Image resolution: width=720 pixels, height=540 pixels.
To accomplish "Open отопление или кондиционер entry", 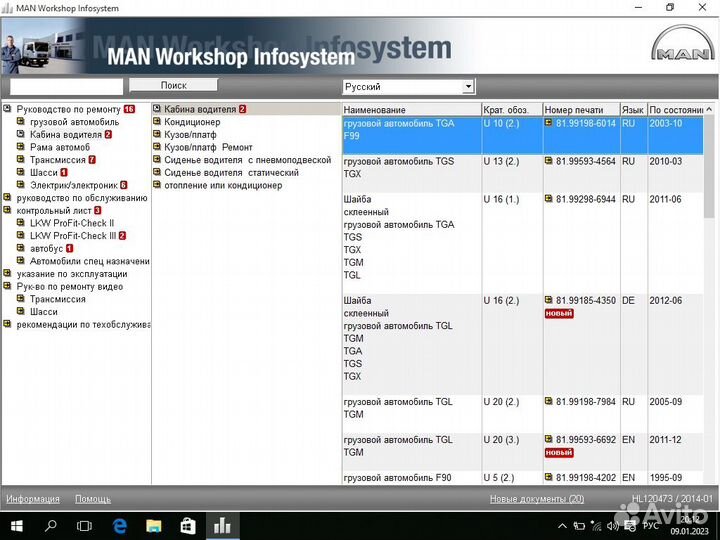I will pyautogui.click(x=223, y=185).
